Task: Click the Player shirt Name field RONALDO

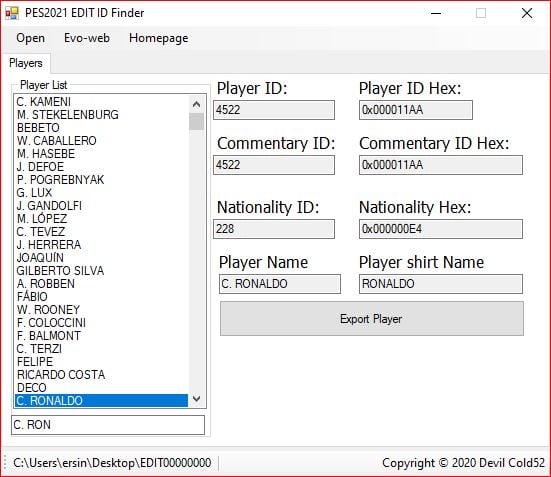Action: coord(441,284)
